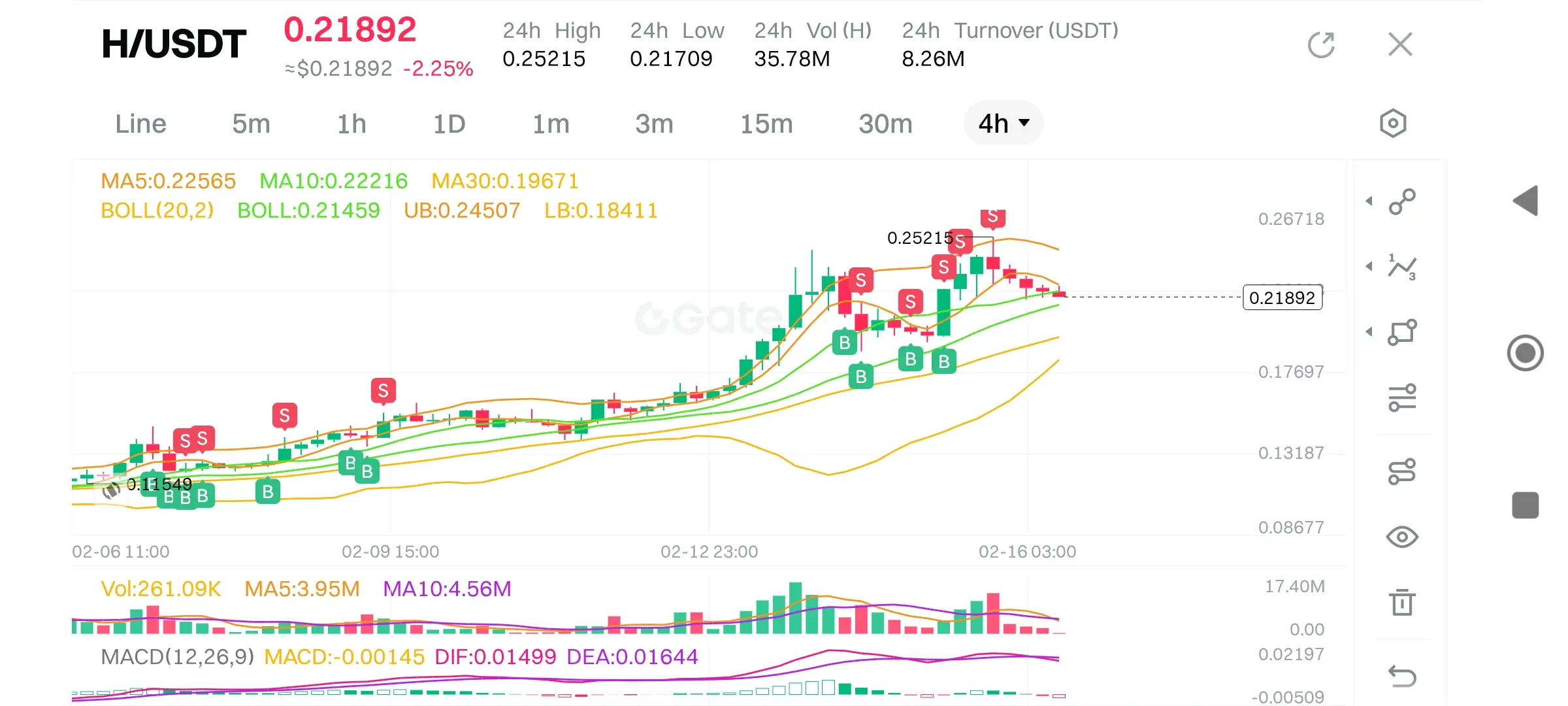Select the Line chart type

pos(140,124)
